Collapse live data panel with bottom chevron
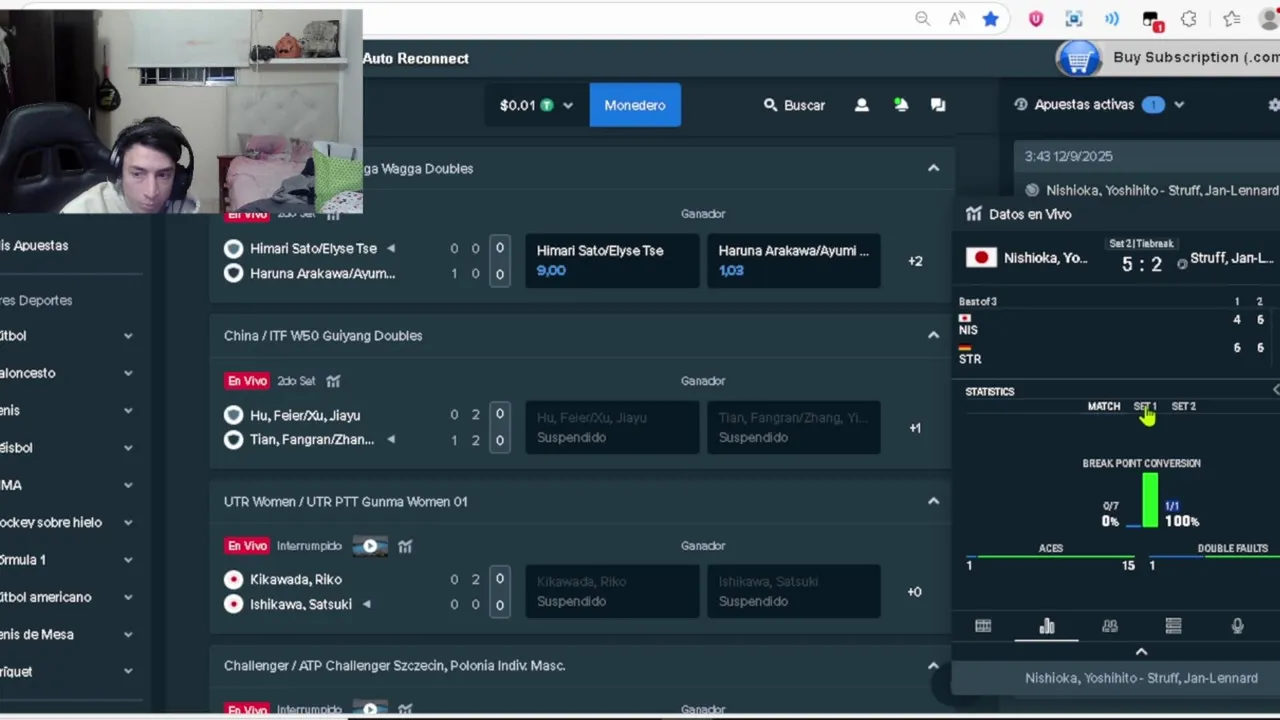1280x720 pixels. (1141, 652)
